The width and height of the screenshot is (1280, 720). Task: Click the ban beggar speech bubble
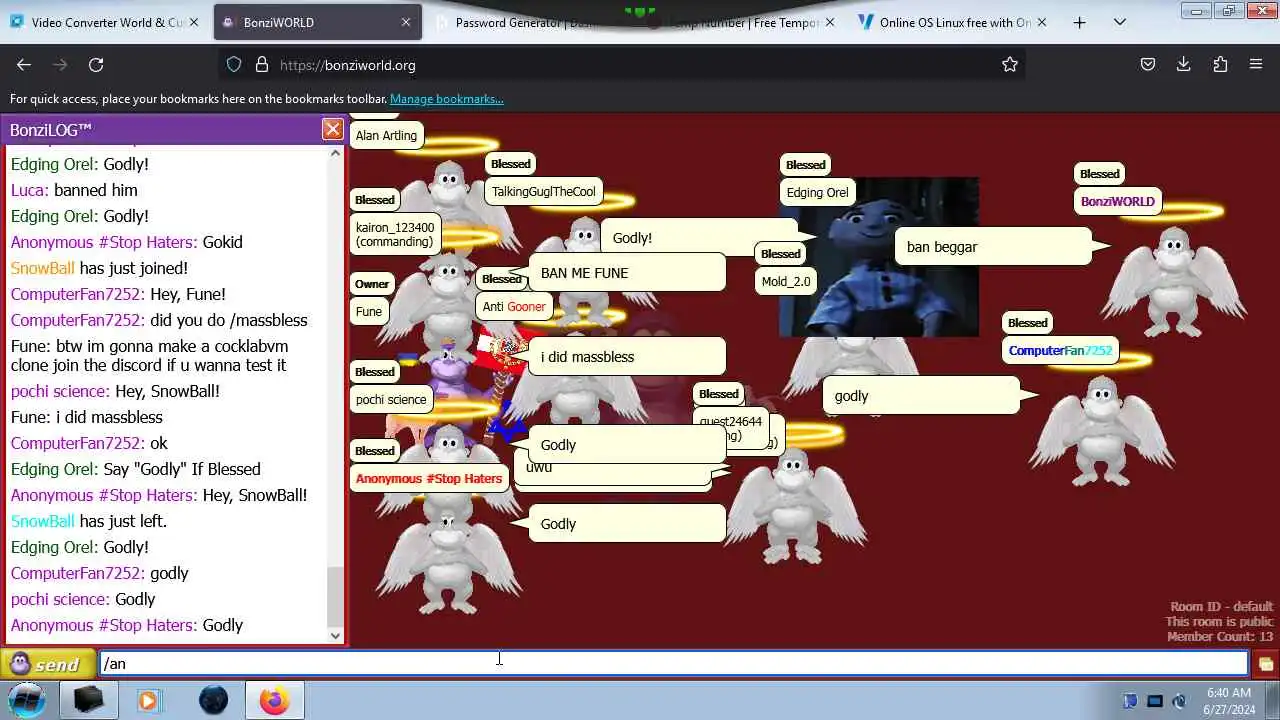[x=993, y=246]
